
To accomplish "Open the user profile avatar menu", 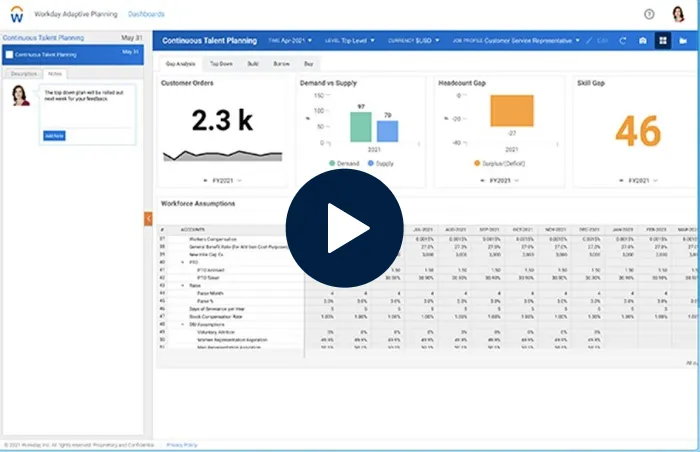I will (678, 14).
